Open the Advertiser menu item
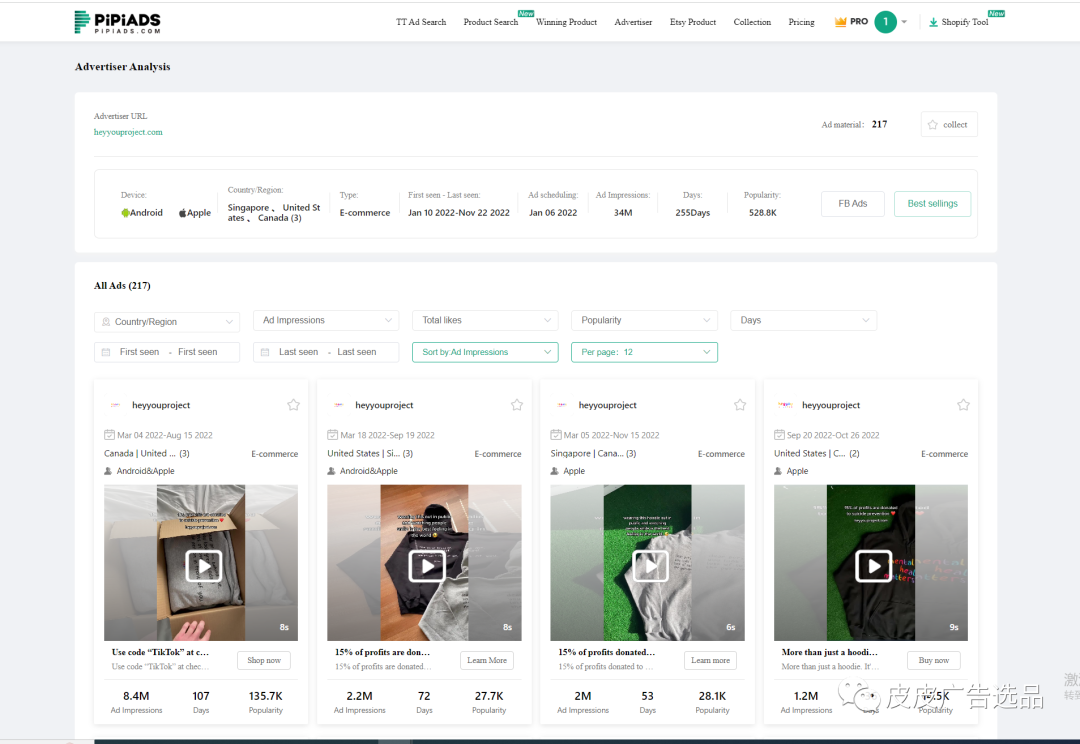 tap(633, 22)
